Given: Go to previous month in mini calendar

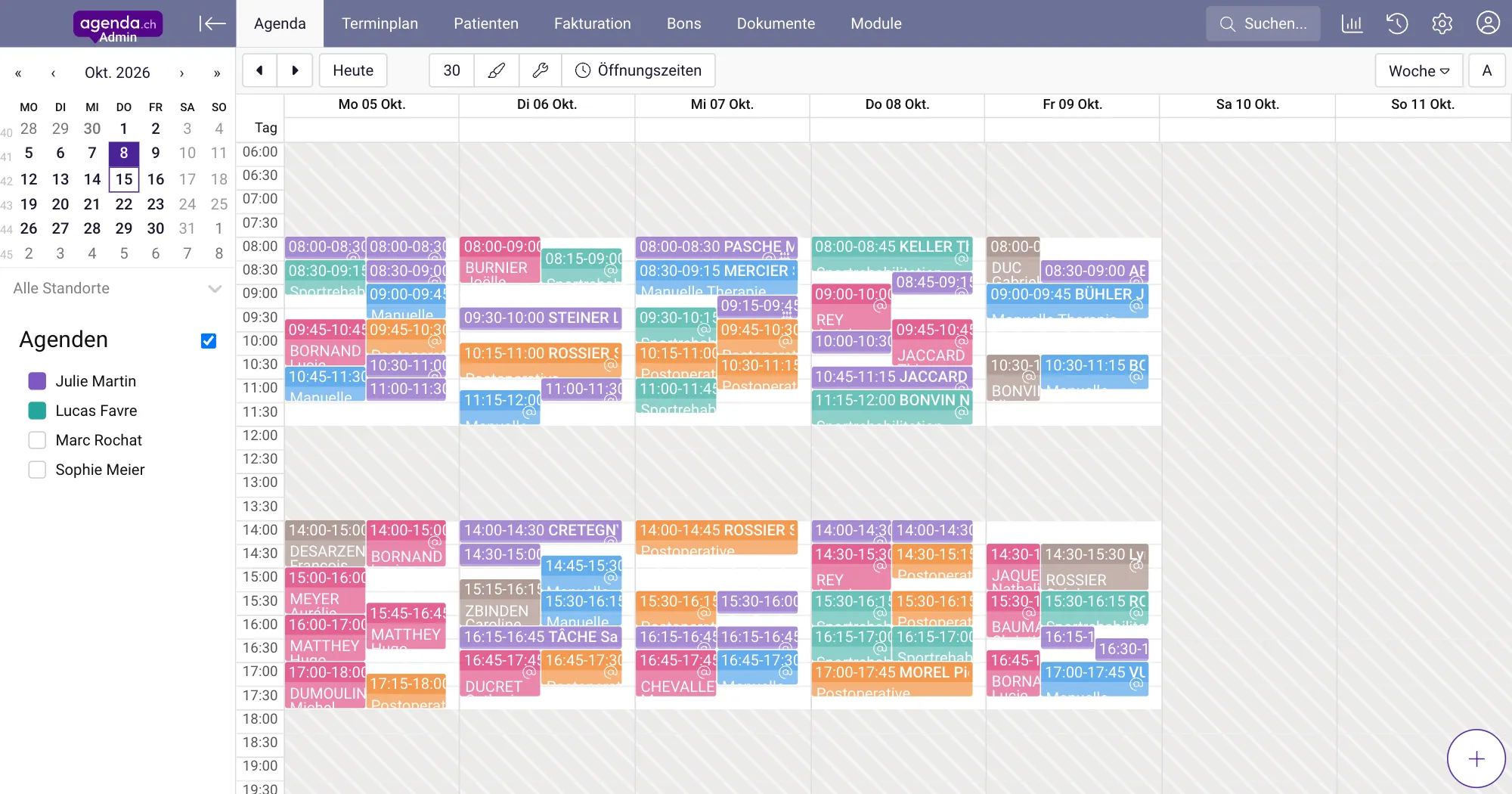Looking at the screenshot, I should tap(53, 73).
